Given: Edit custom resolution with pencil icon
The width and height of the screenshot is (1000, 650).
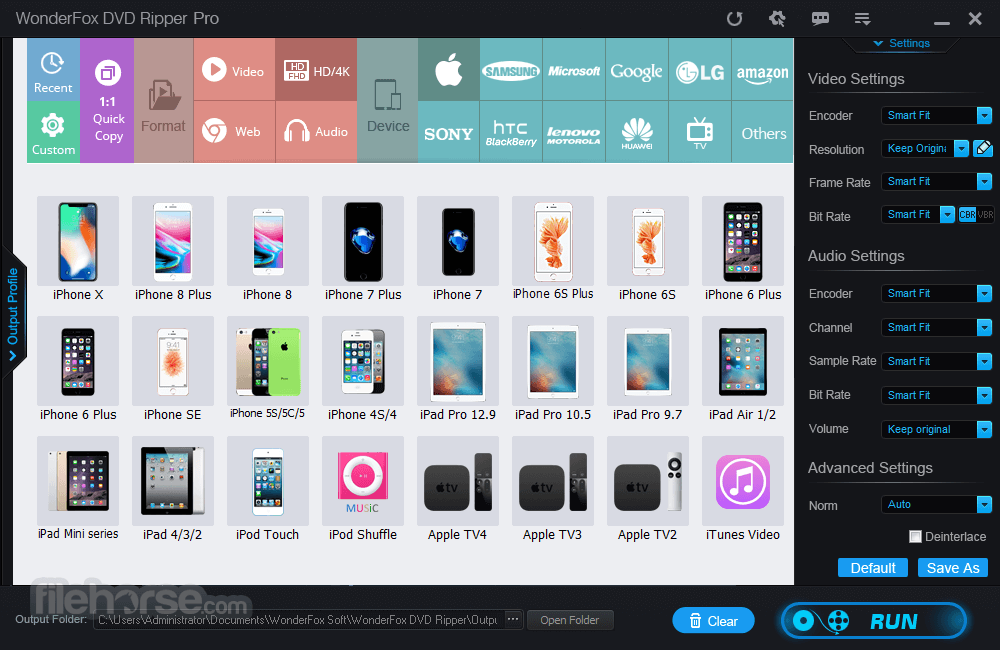Looking at the screenshot, I should click(x=983, y=149).
